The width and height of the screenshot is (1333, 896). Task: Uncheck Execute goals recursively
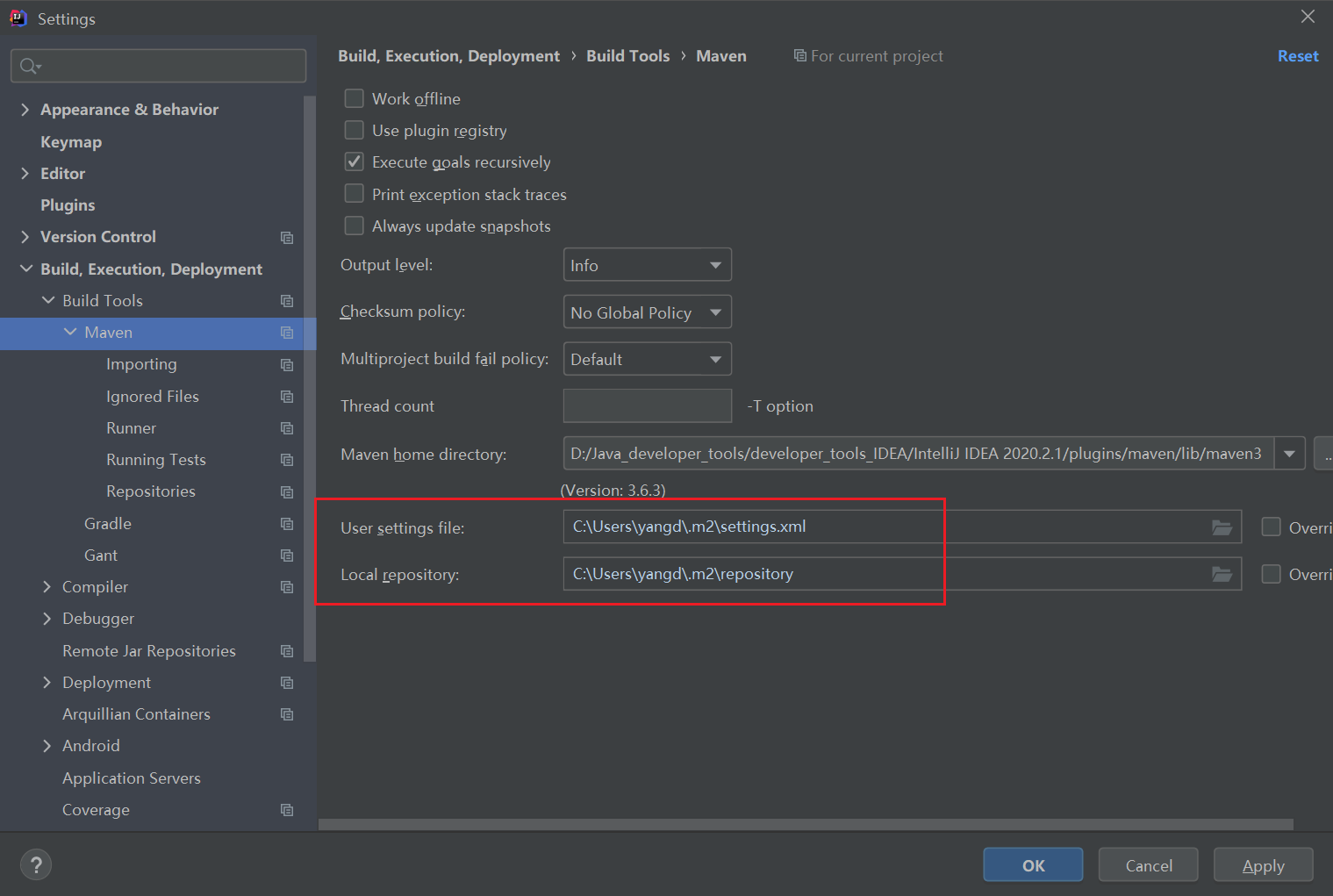pyautogui.click(x=355, y=161)
